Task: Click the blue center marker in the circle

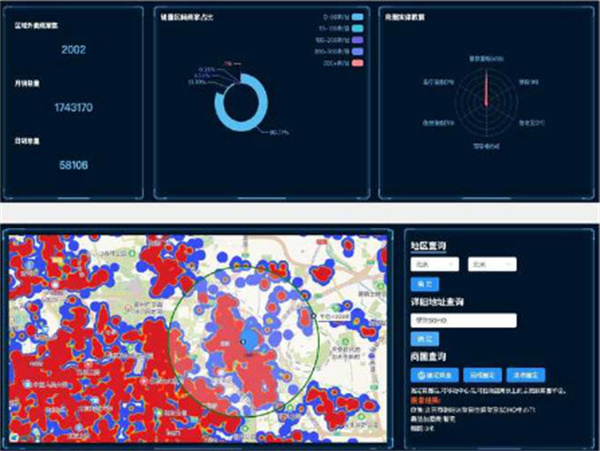Action: point(242,343)
